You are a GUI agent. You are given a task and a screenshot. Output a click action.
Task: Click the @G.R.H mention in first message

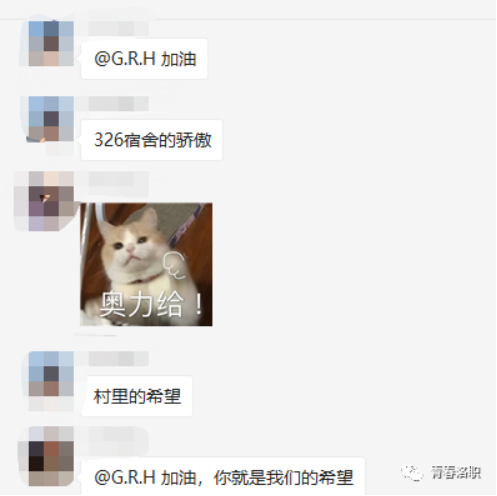pyautogui.click(x=125, y=59)
